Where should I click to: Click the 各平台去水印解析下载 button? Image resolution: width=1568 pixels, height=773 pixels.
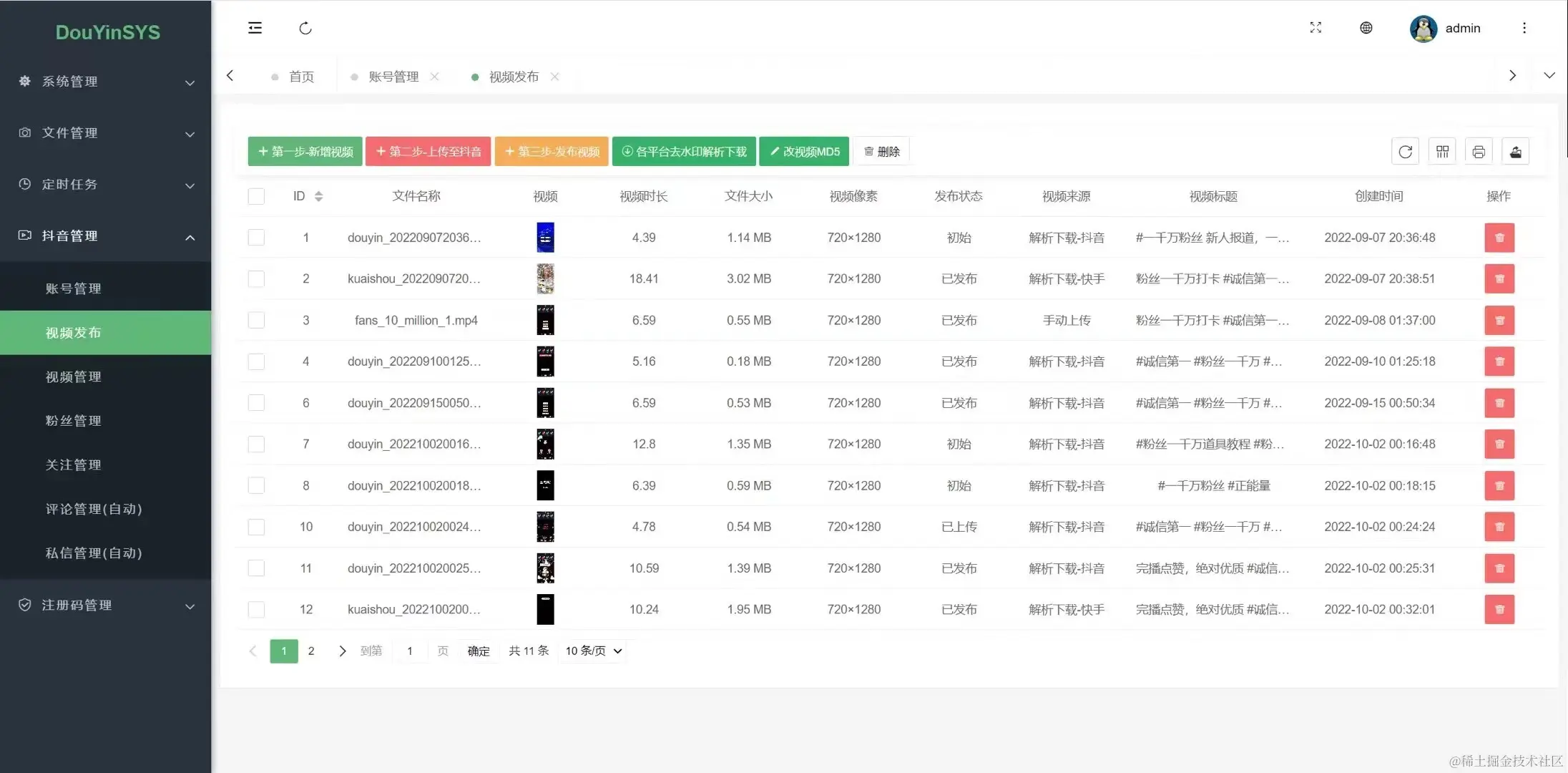684,152
